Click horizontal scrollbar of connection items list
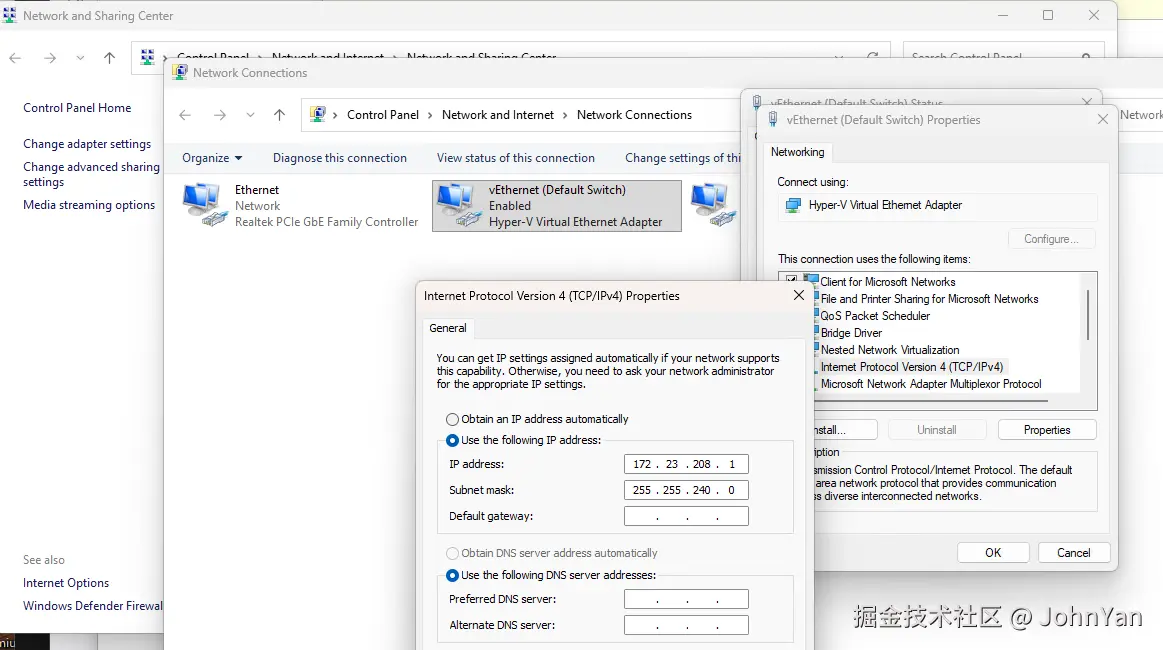 [x=931, y=401]
